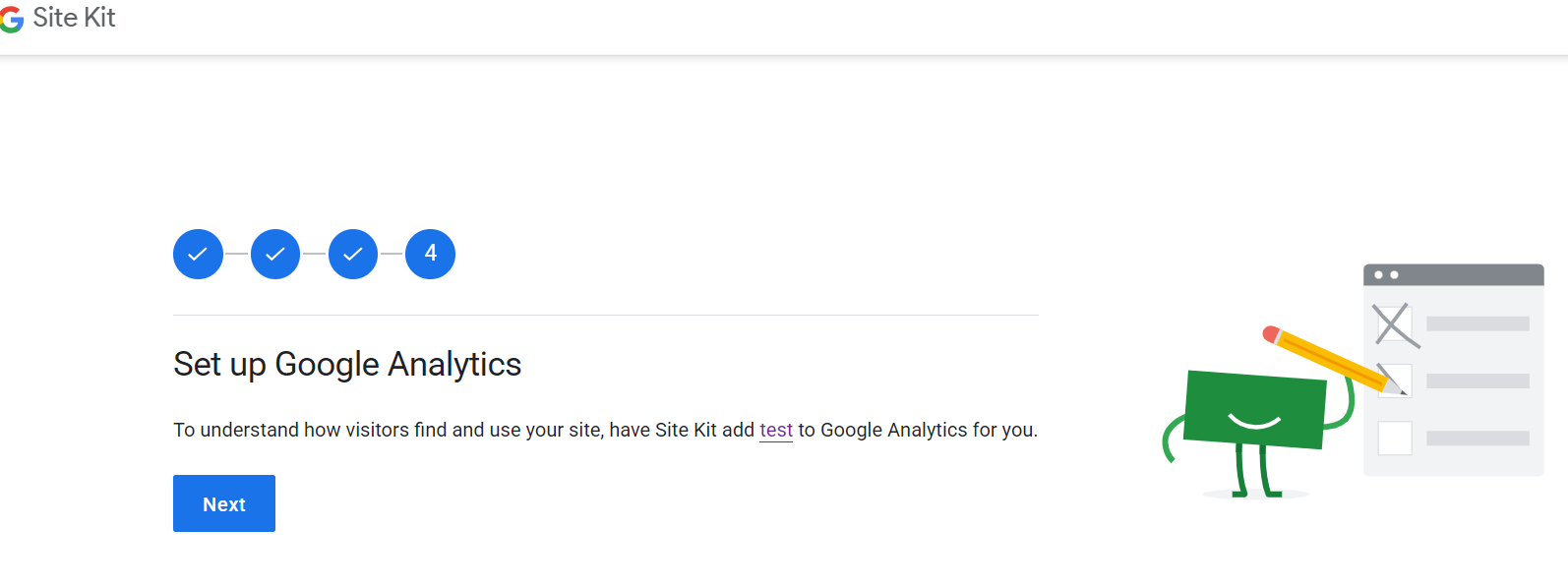Click the crossed-out checkbox in illustration
This screenshot has height=586, width=1568.
click(1395, 324)
